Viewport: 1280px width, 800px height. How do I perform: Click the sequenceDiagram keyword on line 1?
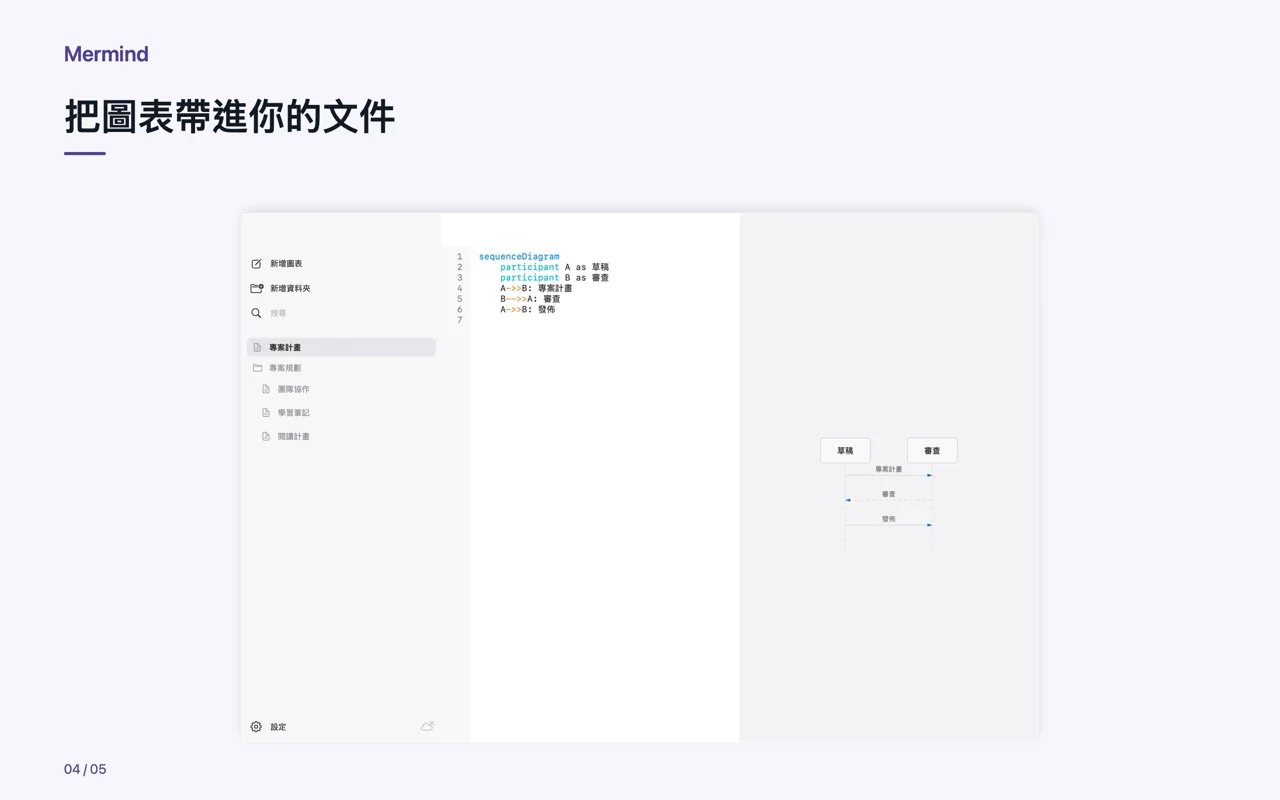point(519,257)
